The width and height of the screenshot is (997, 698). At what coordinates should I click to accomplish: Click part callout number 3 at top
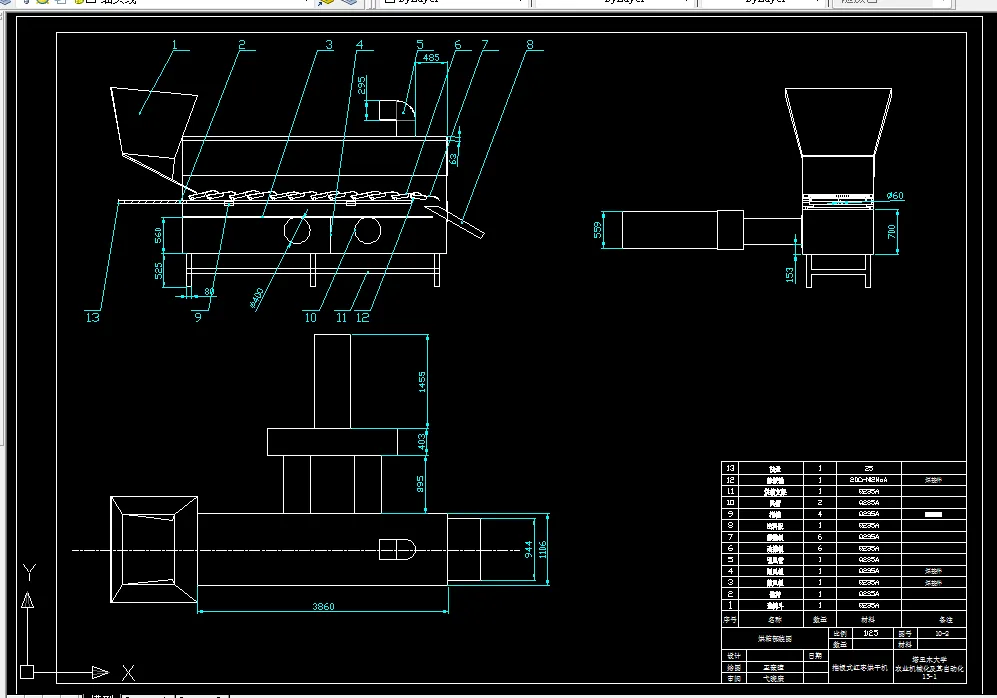point(329,44)
